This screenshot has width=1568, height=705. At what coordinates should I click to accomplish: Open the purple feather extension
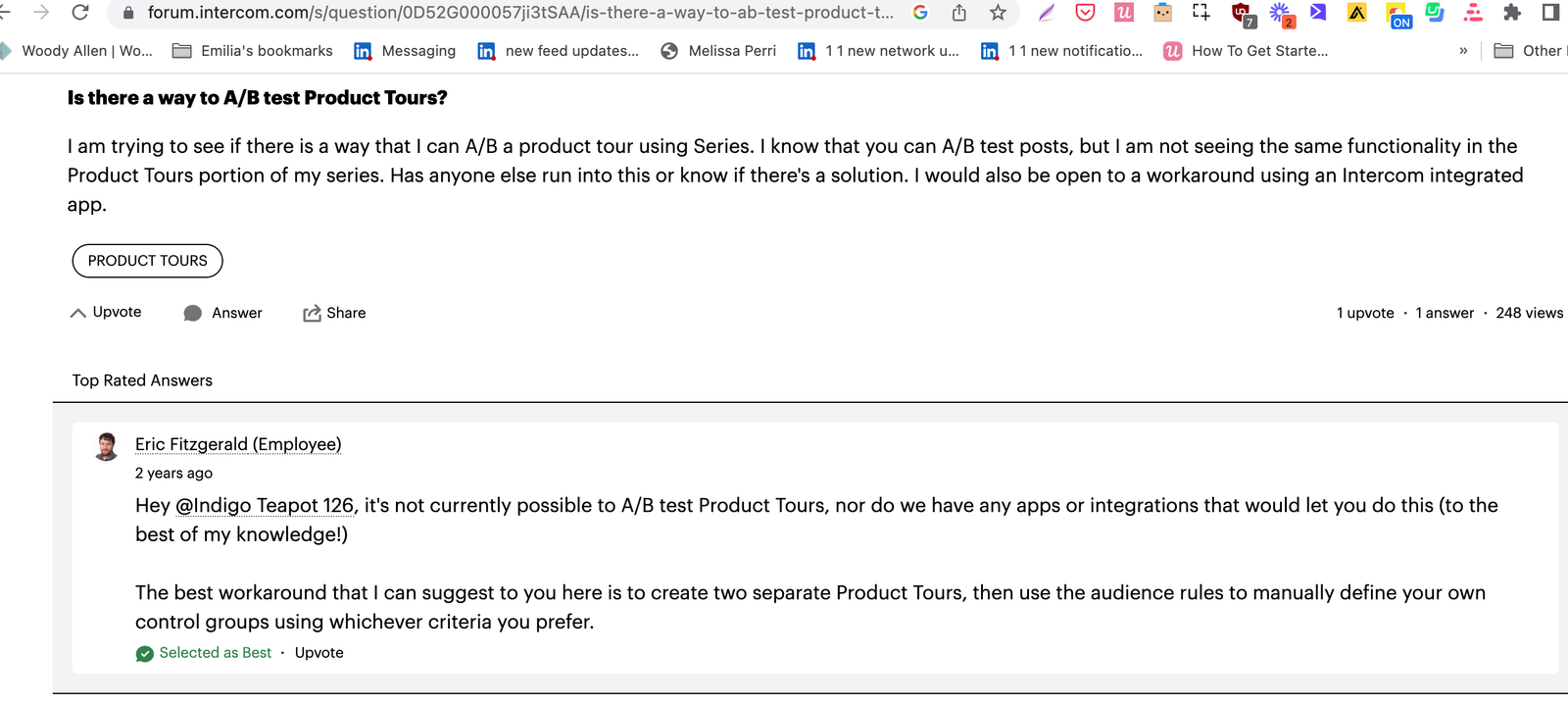(x=1047, y=13)
